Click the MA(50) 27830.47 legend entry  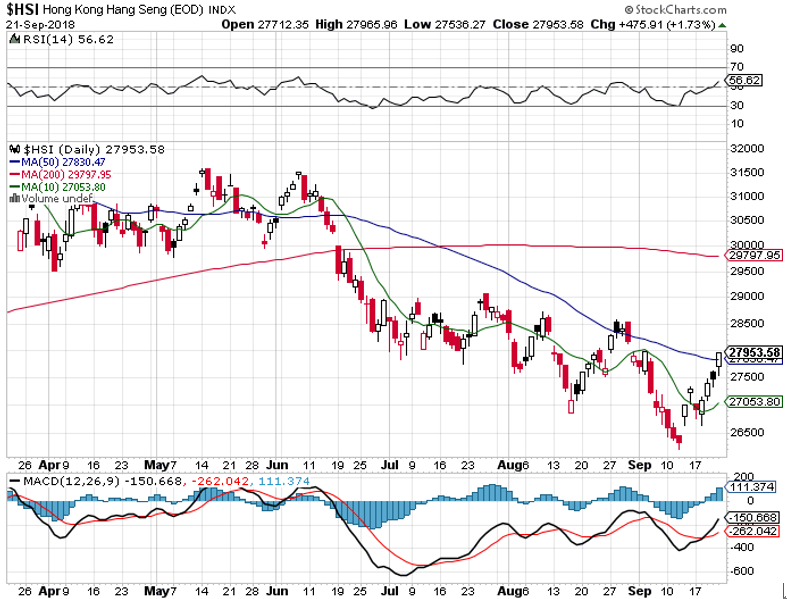click(x=57, y=162)
